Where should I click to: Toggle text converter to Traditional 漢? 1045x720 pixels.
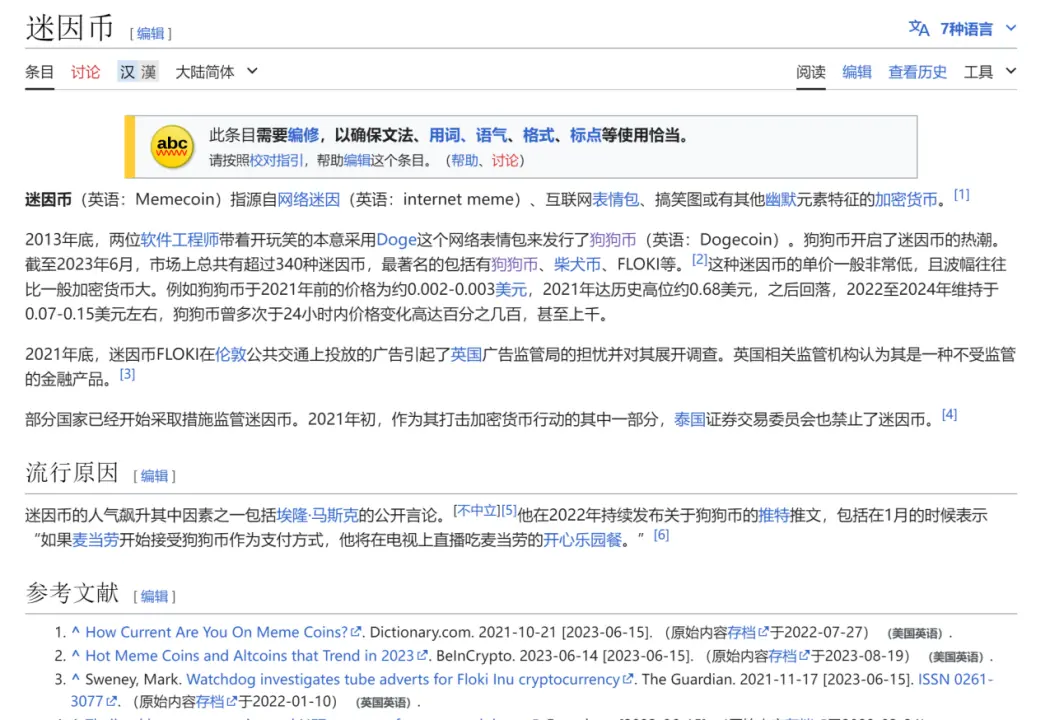(x=146, y=71)
